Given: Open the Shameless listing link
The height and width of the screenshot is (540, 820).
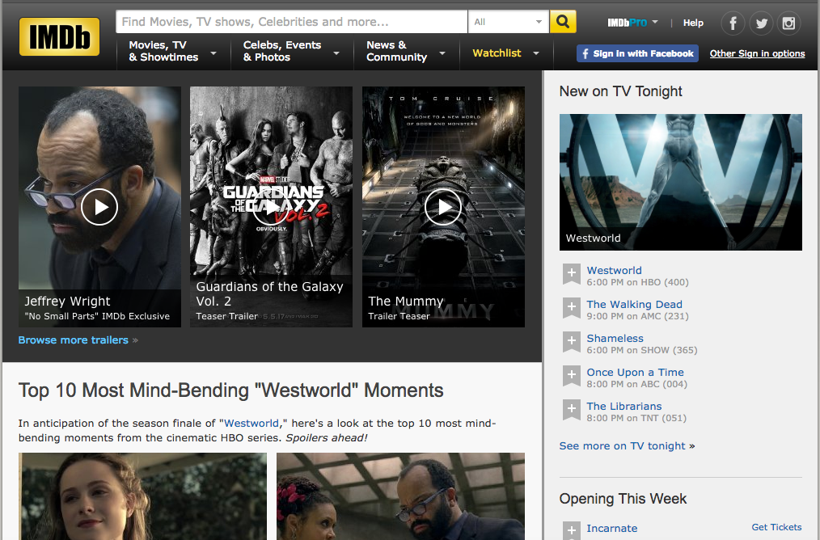Looking at the screenshot, I should pos(615,338).
